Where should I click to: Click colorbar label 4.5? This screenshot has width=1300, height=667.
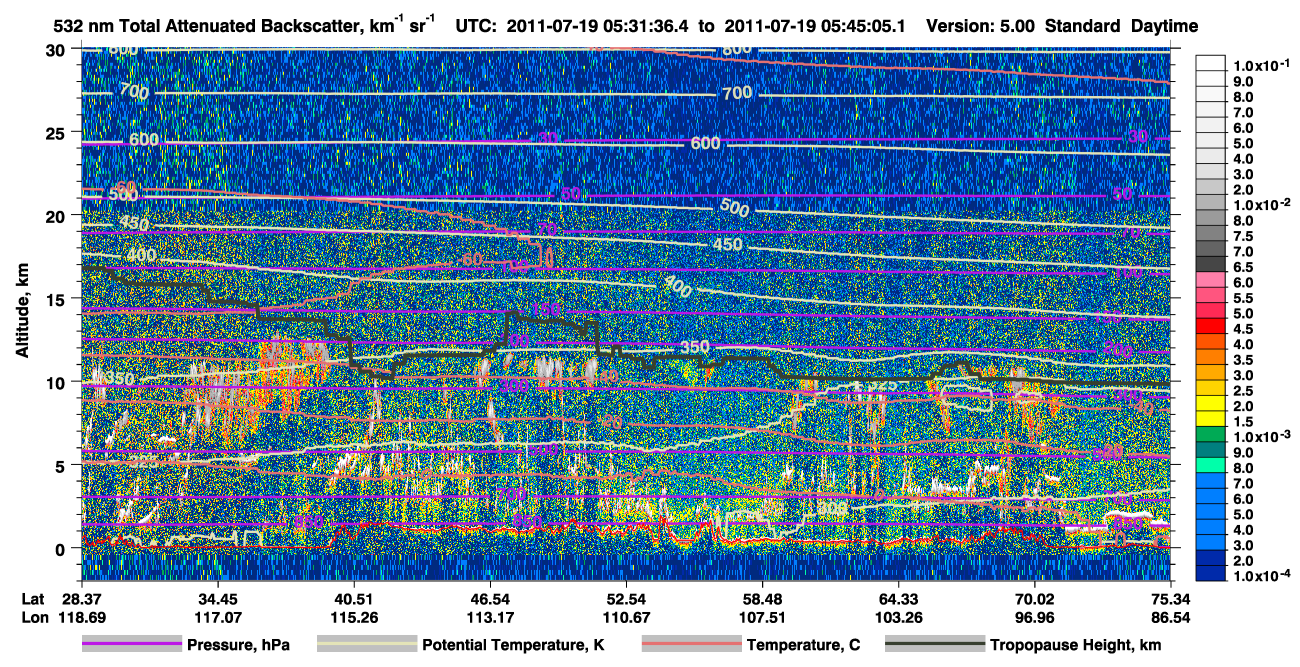[1244, 329]
